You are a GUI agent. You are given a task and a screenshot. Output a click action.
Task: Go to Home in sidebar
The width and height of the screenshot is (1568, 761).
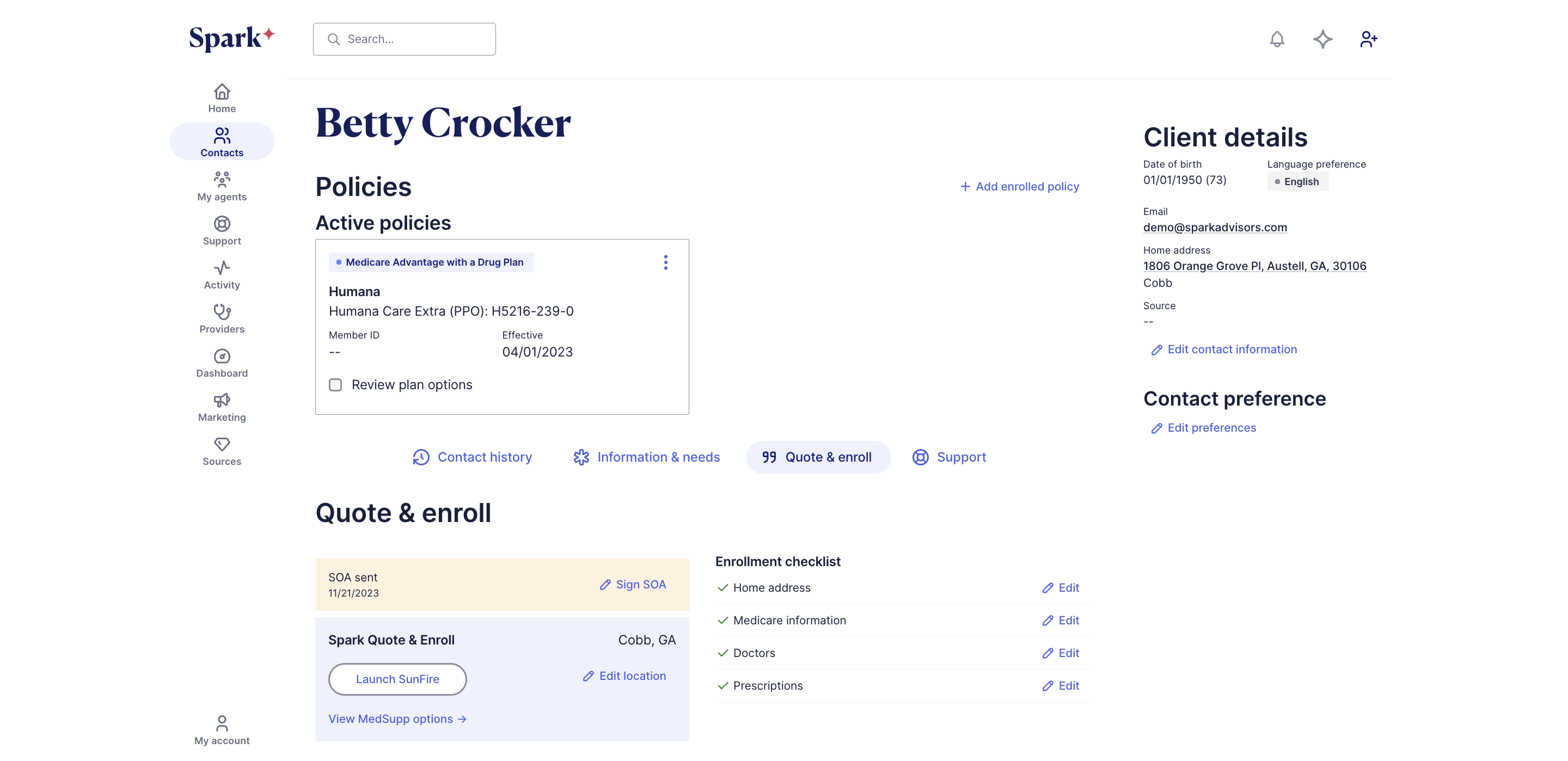(x=222, y=99)
